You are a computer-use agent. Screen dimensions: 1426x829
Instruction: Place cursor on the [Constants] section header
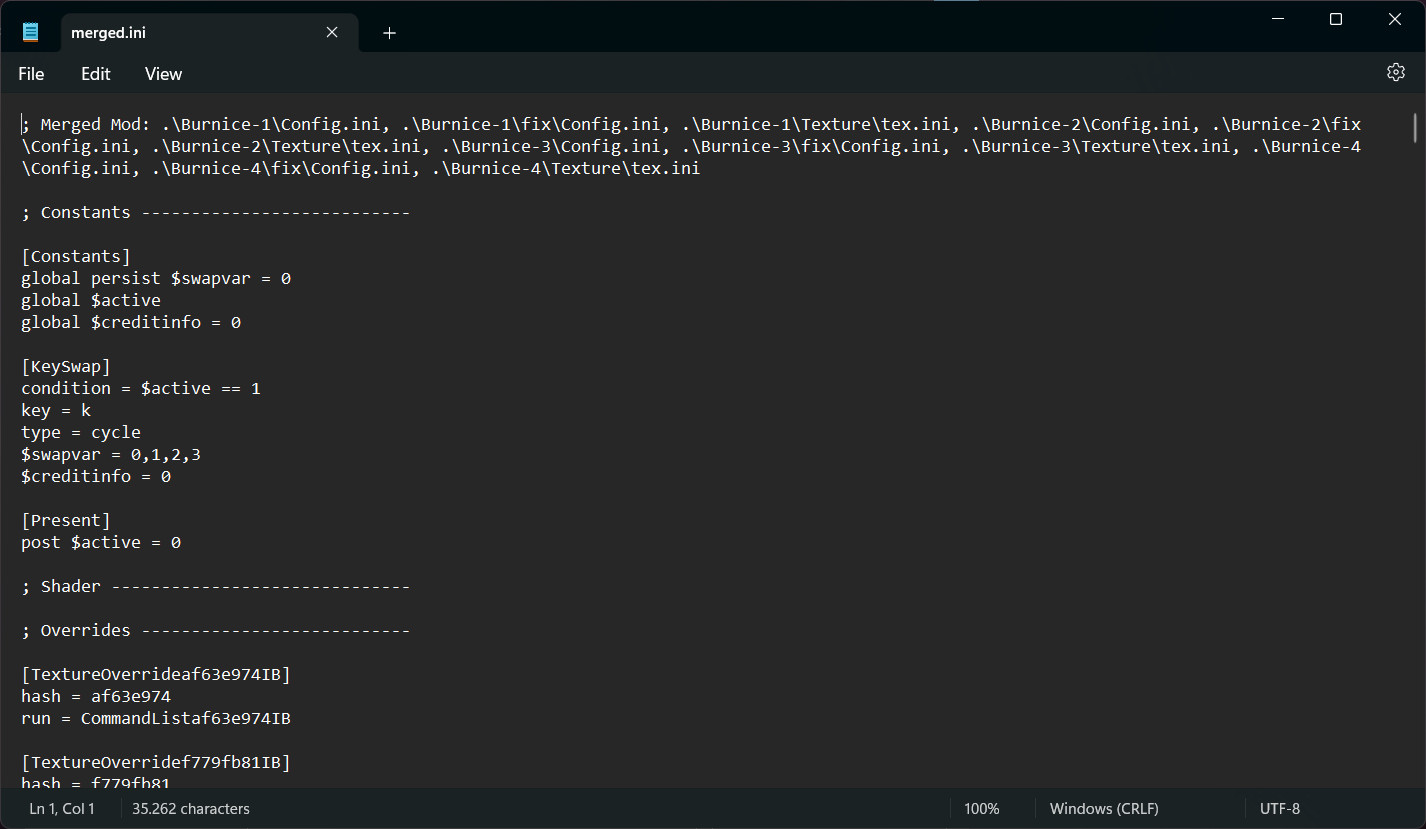point(75,256)
